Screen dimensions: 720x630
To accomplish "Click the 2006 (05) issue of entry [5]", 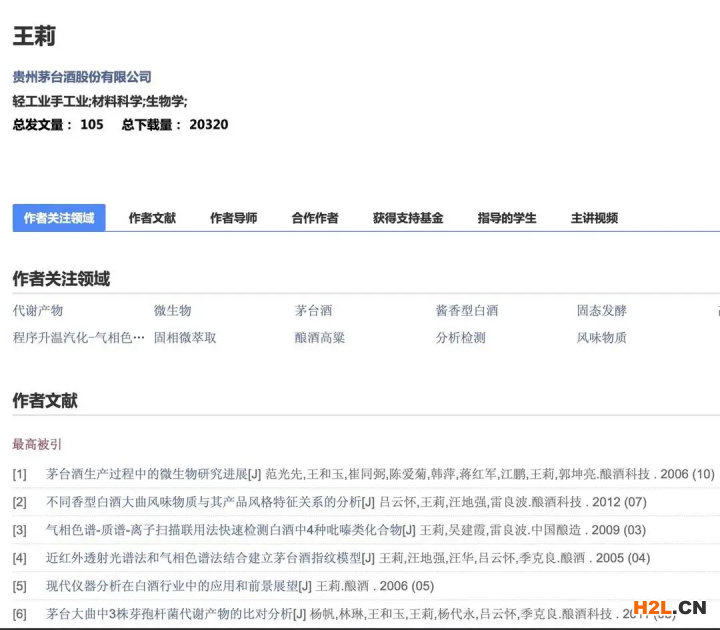I will coord(407,586).
